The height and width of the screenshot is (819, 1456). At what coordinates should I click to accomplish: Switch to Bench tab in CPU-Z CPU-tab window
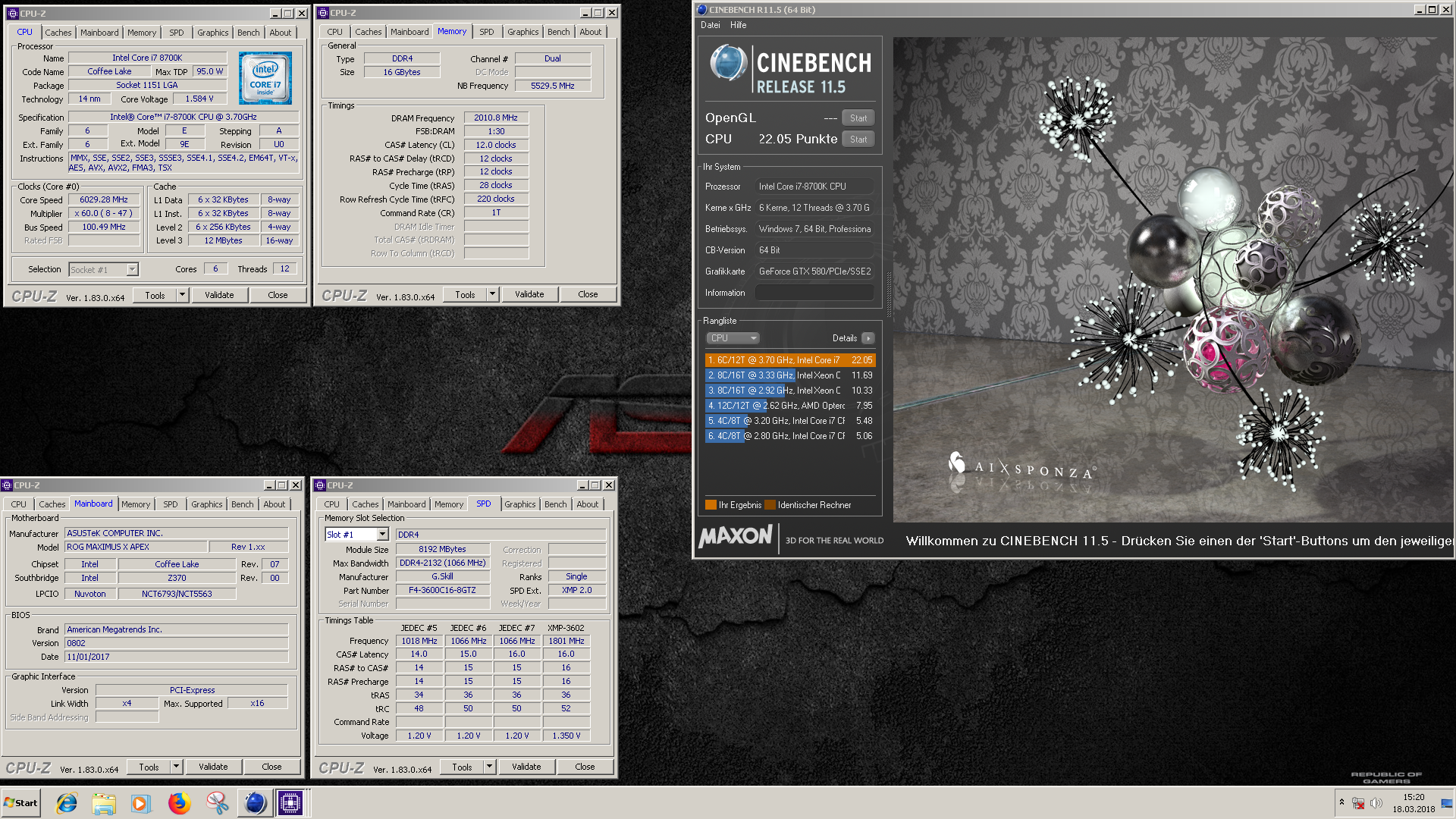click(248, 33)
